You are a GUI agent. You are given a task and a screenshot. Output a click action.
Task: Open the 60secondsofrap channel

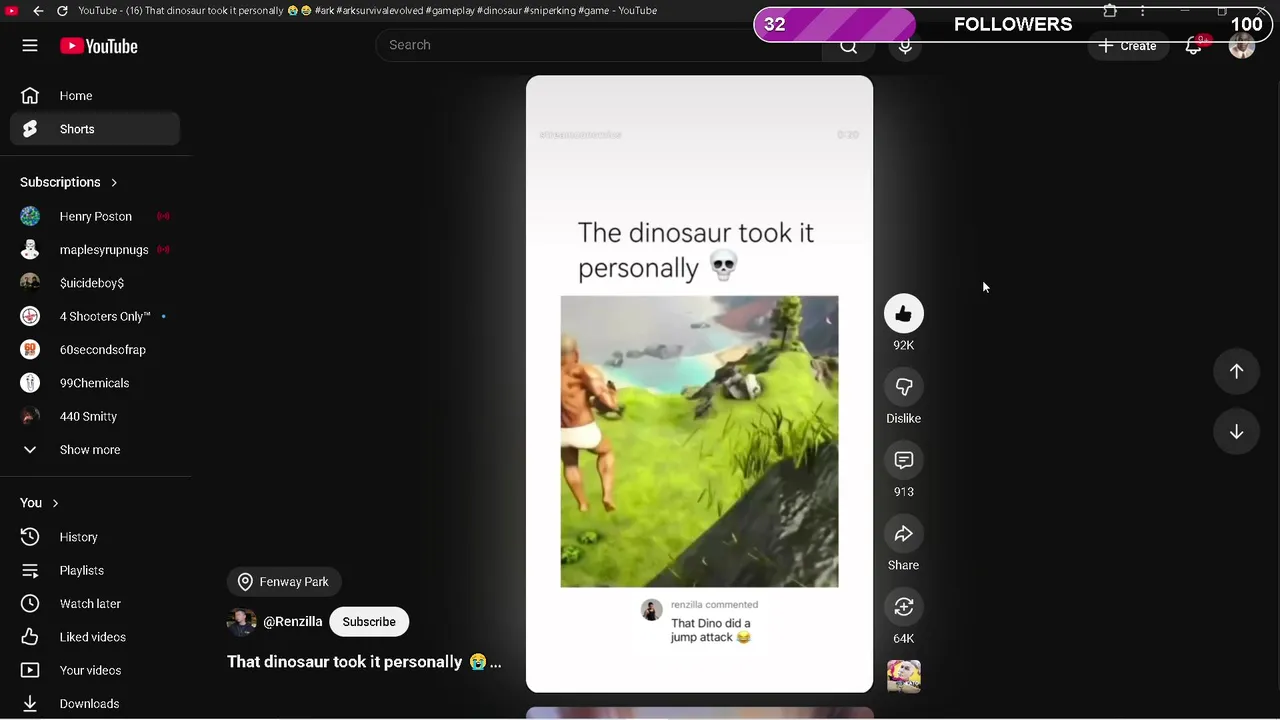pos(95,350)
